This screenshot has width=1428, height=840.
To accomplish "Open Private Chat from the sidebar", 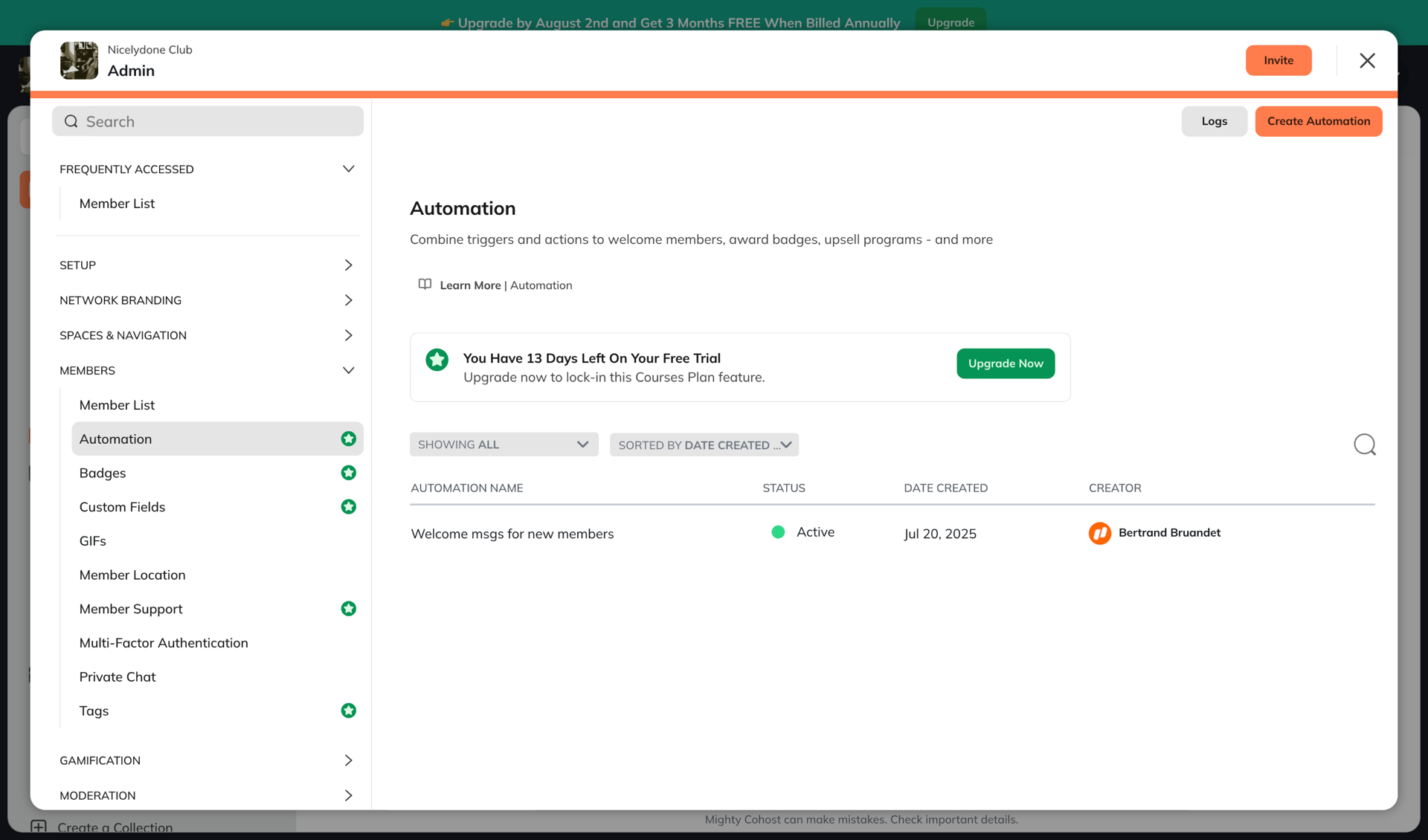I will [118, 676].
